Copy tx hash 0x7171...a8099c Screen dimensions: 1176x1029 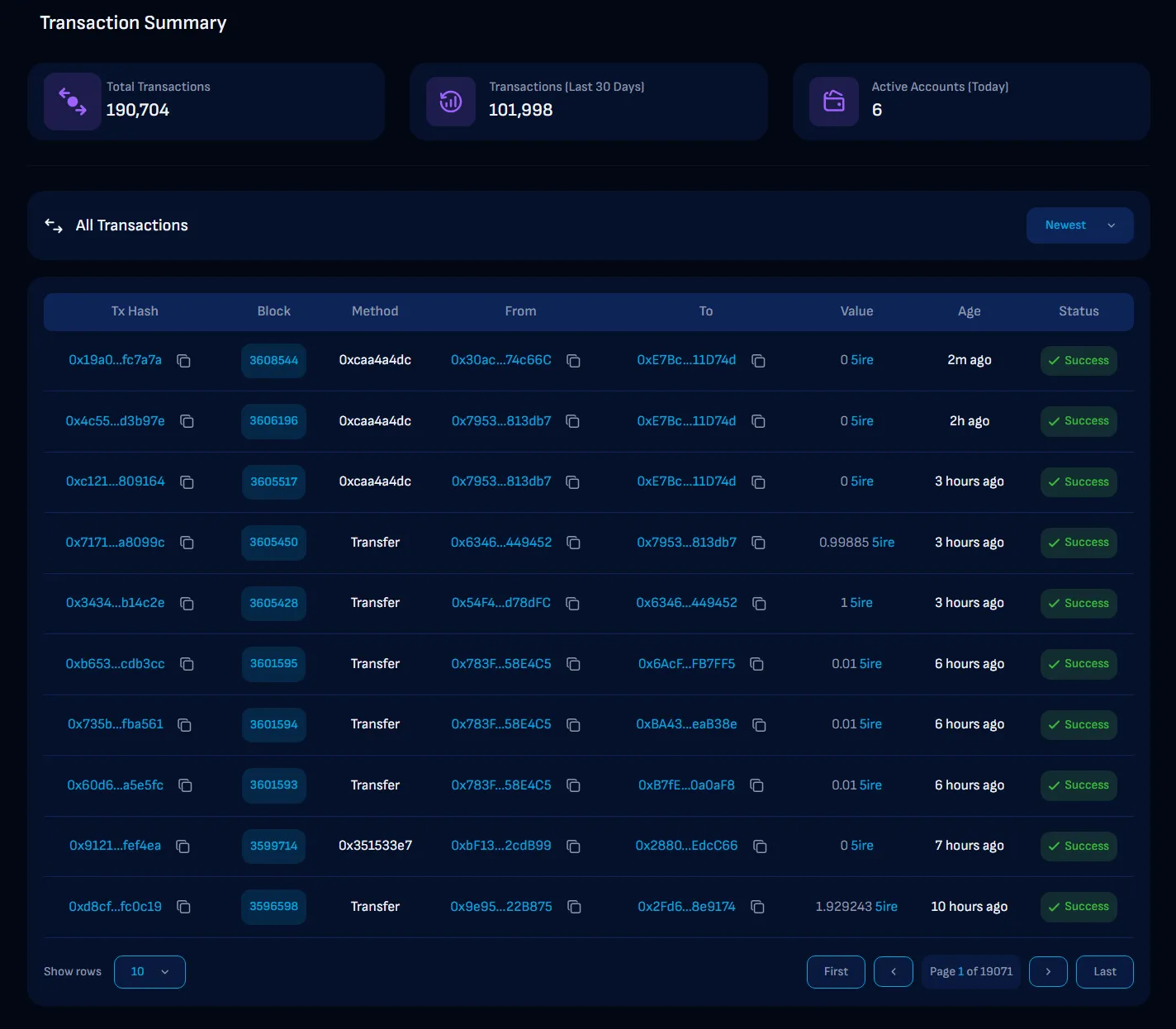tap(187, 543)
